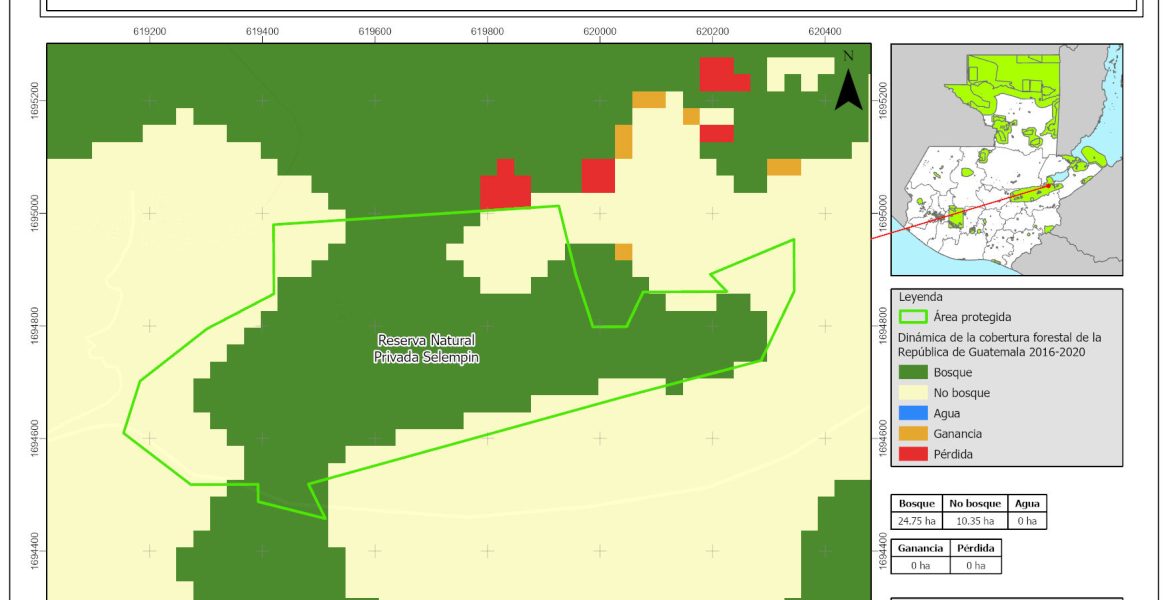
Task: Select the blue Agua legend swatch
Action: (x=911, y=414)
